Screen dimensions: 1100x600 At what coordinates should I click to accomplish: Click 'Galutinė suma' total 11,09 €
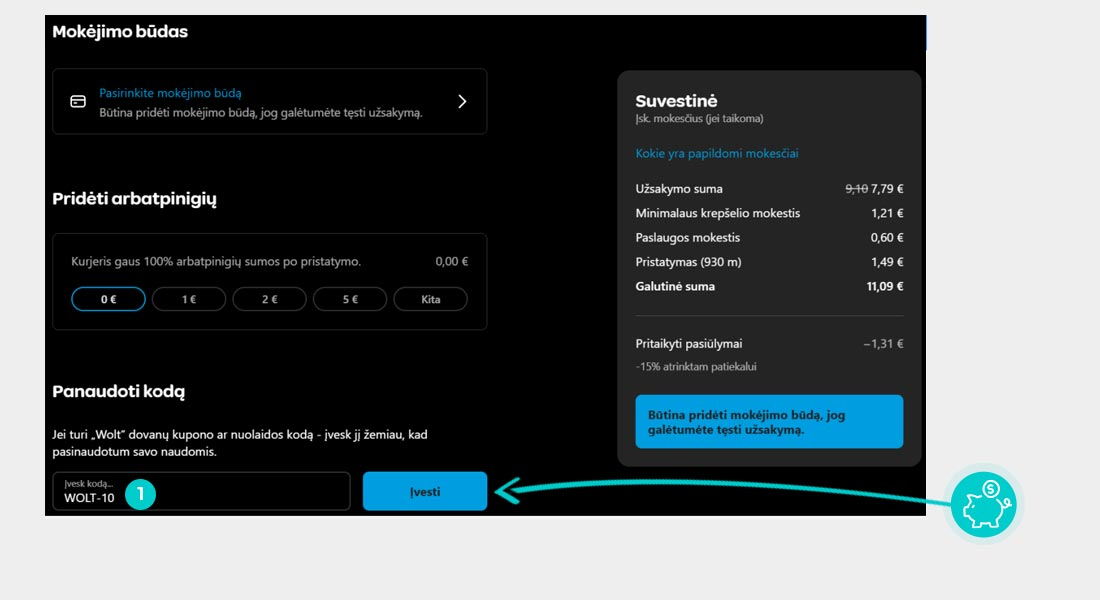point(885,286)
